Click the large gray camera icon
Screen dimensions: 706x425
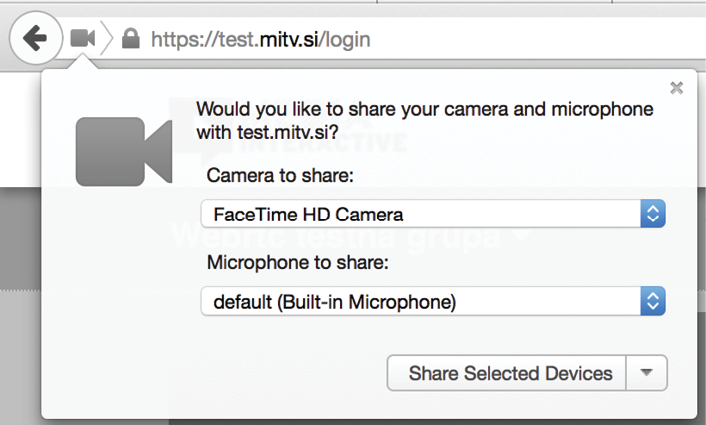(x=124, y=152)
